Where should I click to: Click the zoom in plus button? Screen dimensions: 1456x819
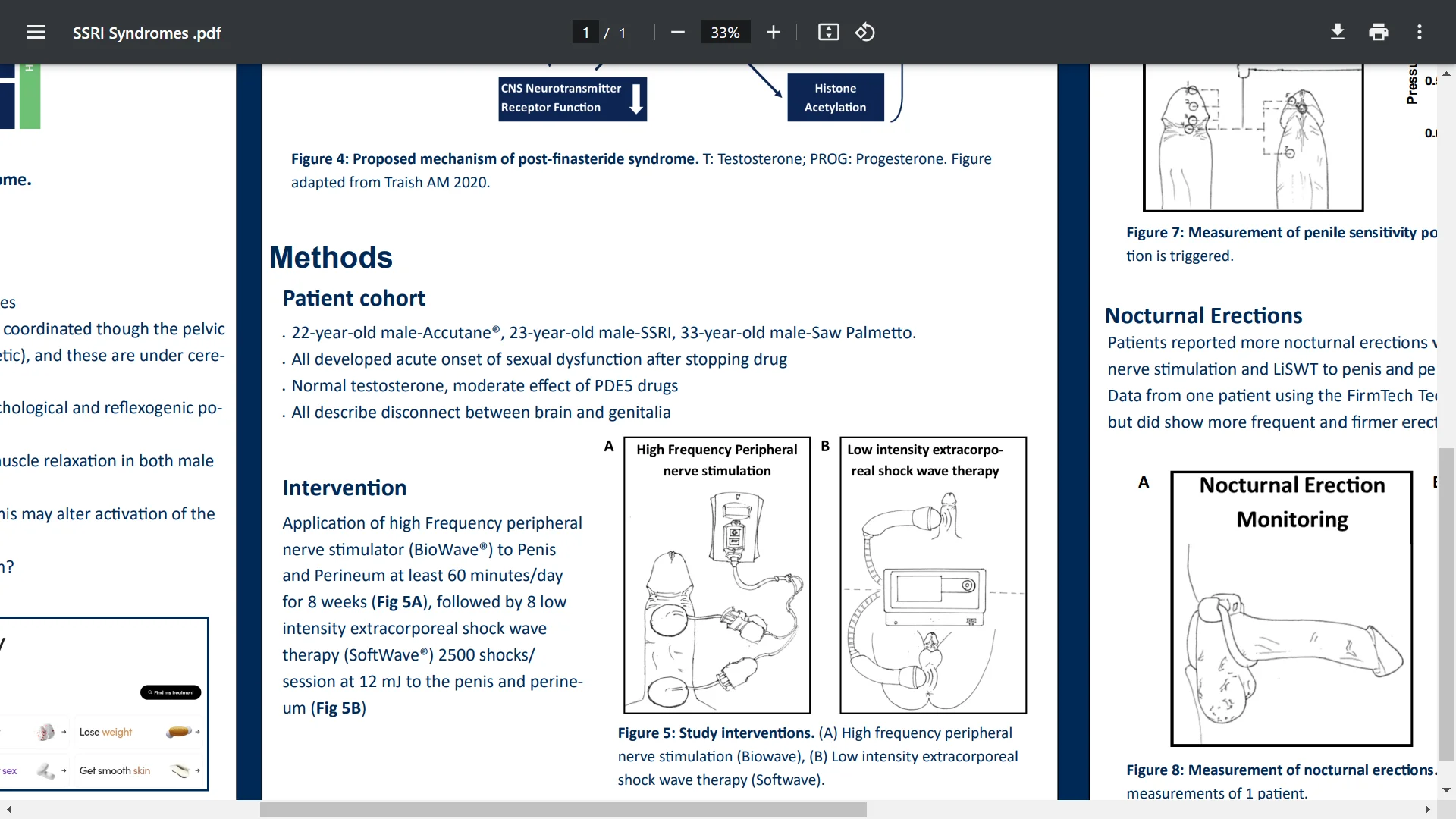point(773,32)
